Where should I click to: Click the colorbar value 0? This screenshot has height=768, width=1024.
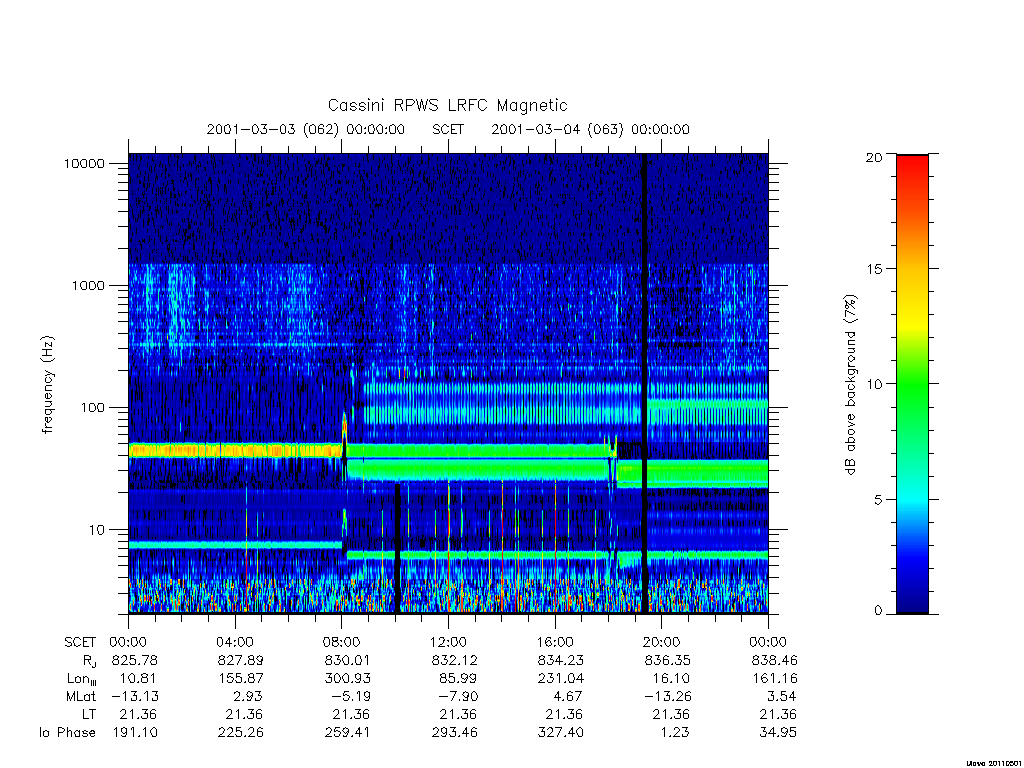tap(877, 611)
